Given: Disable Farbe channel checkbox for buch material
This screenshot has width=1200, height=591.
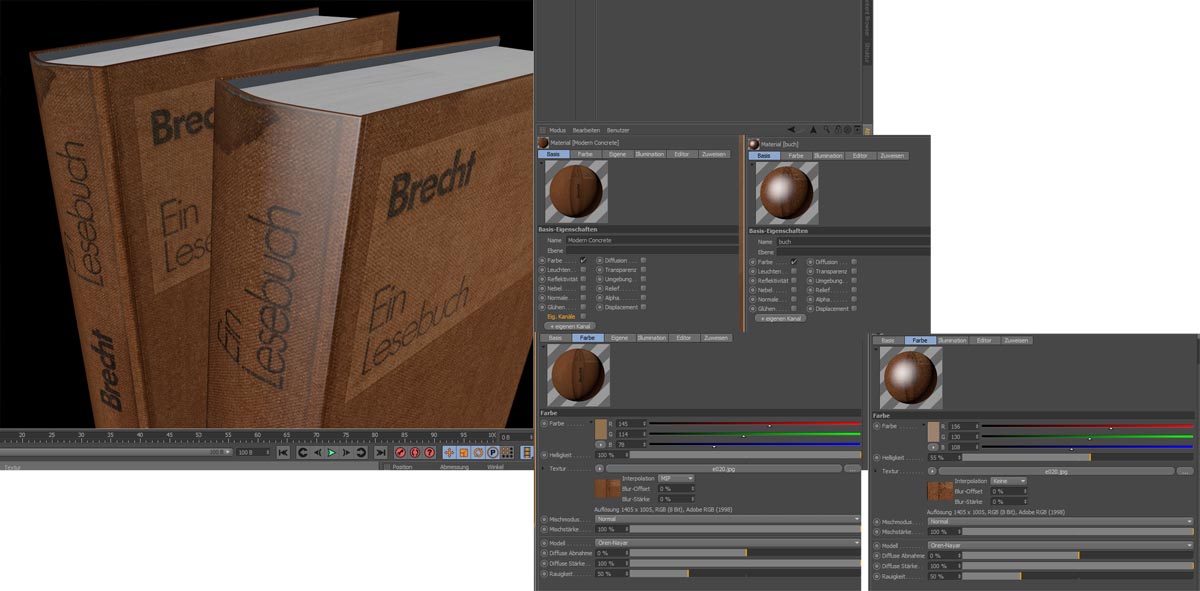Looking at the screenshot, I should click(x=793, y=261).
